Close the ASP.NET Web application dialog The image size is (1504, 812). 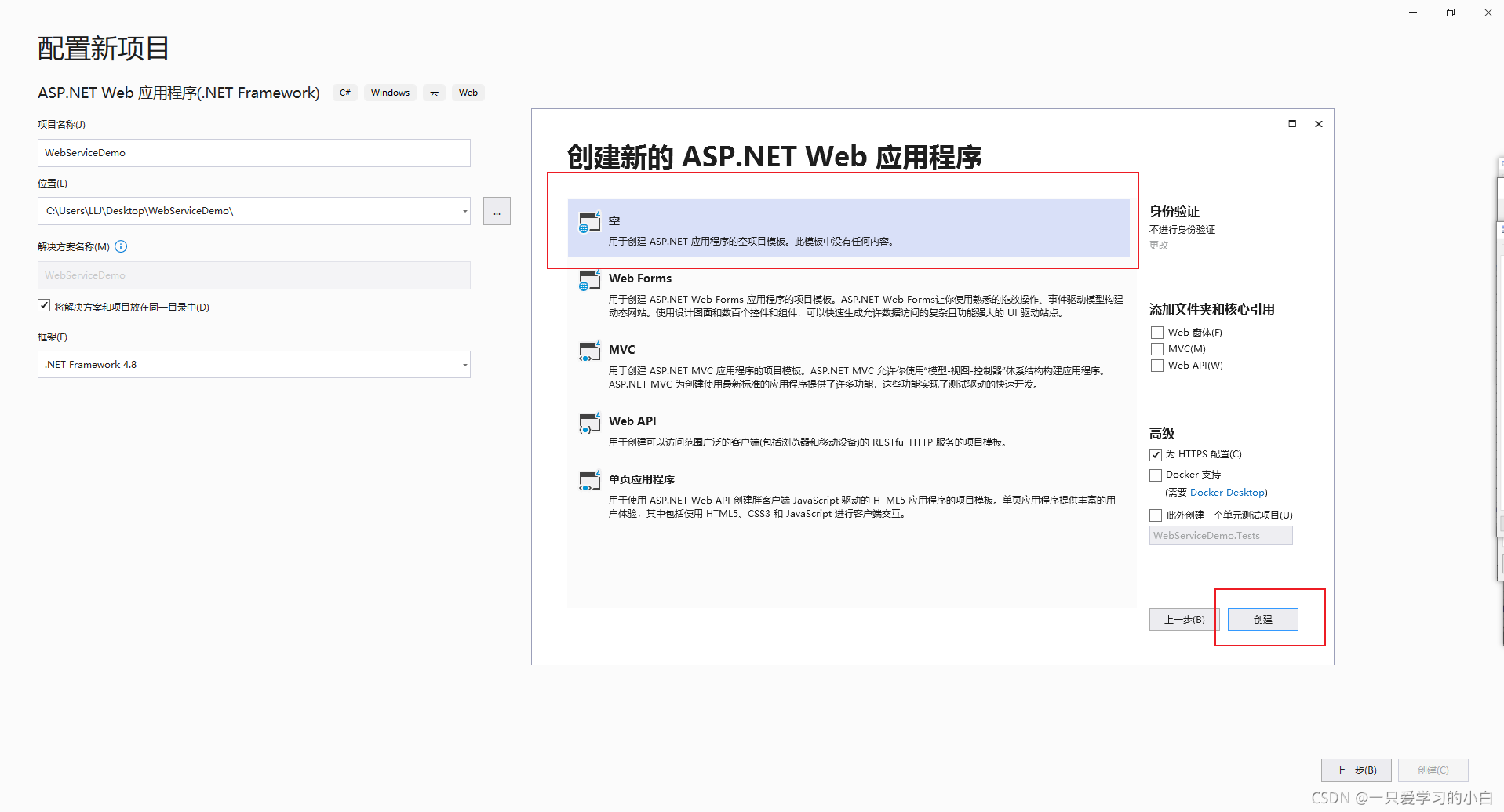[x=1319, y=124]
